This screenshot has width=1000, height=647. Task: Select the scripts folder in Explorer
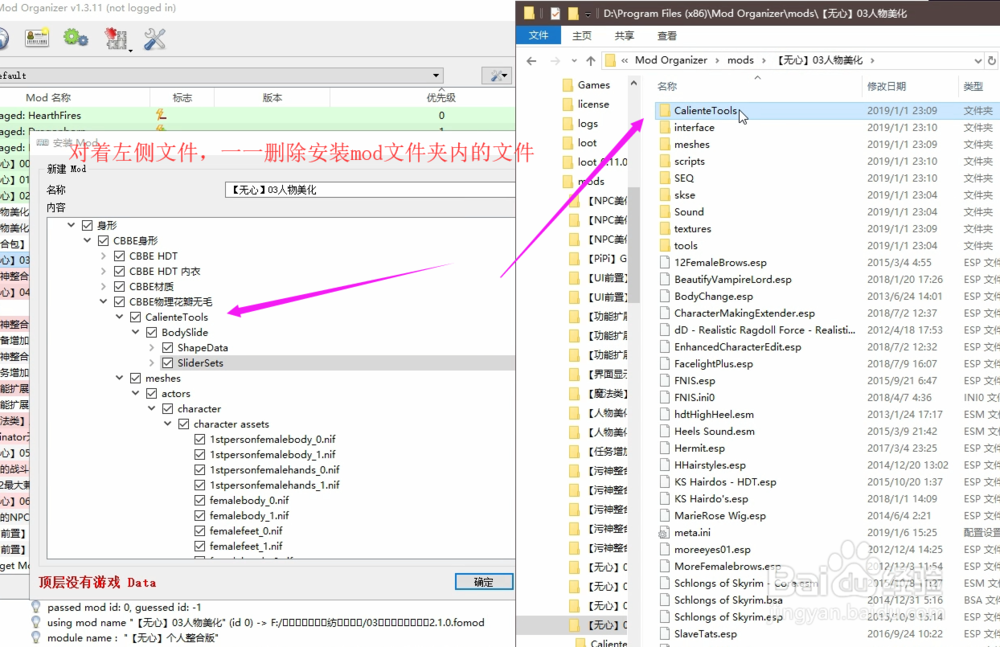pyautogui.click(x=689, y=161)
